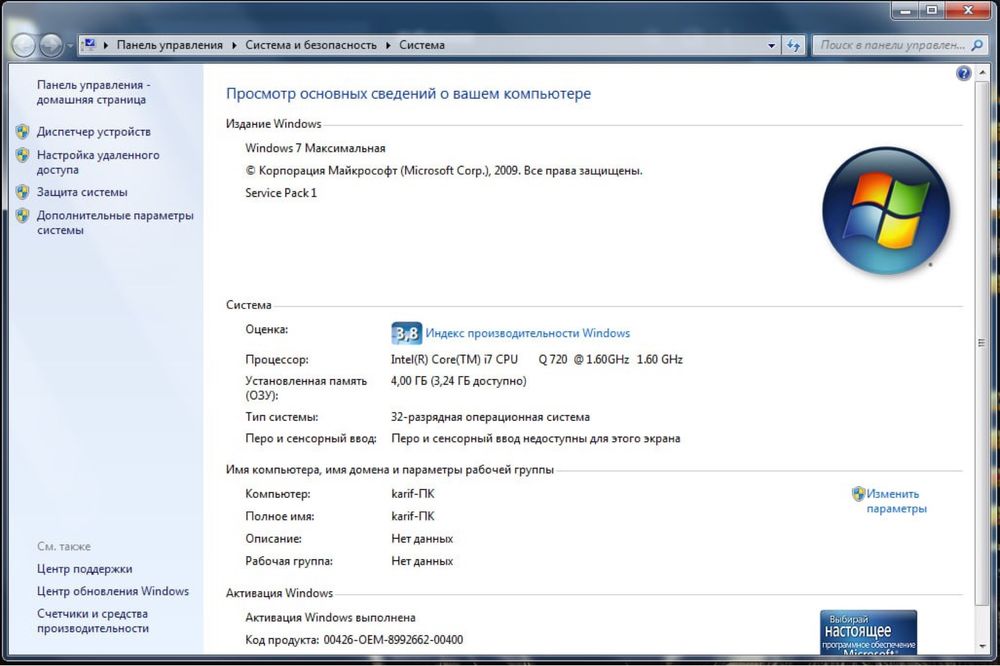
Task: Click the genuine Microsoft software banner
Action: 868,632
